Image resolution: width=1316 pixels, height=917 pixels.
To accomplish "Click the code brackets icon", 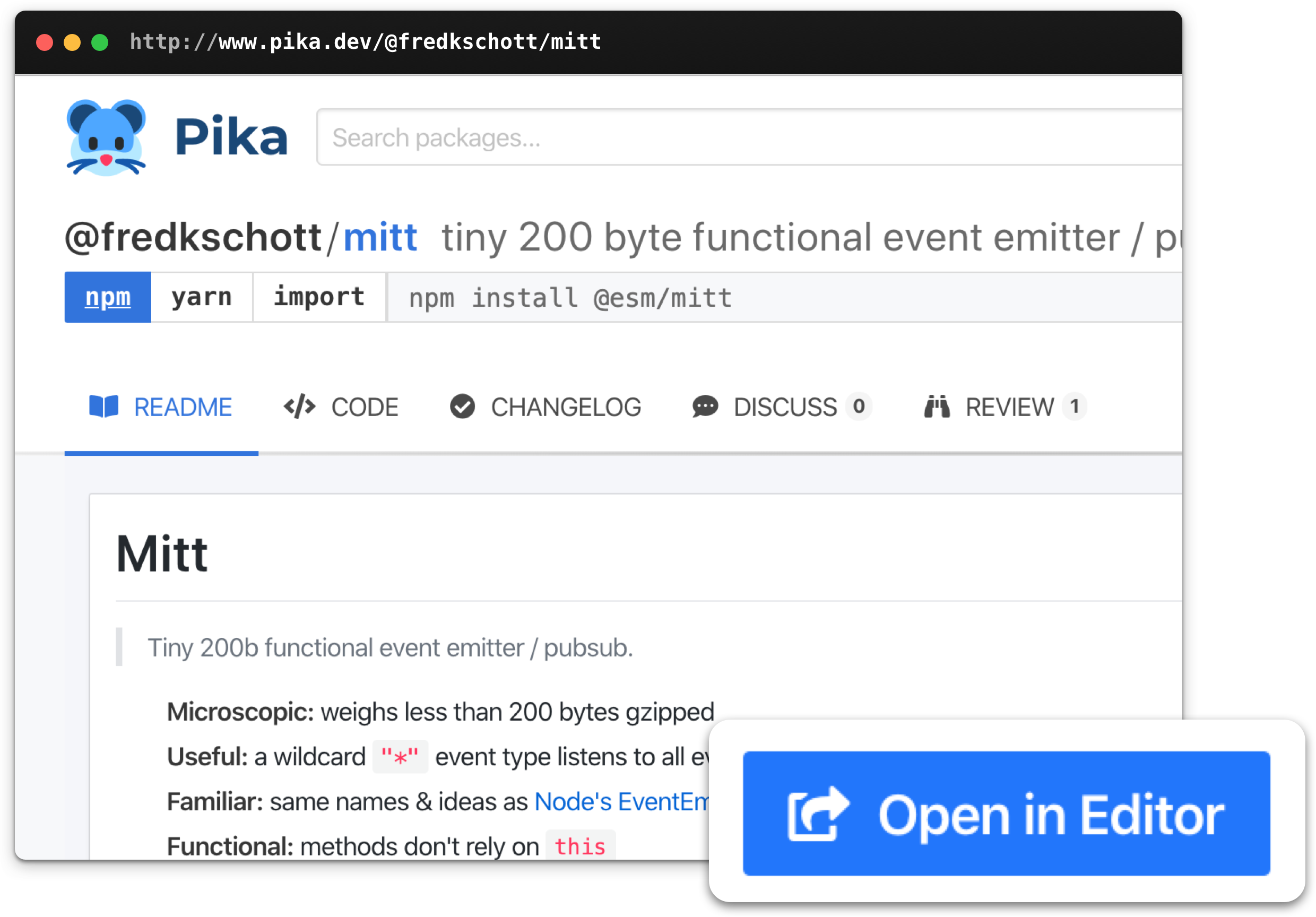I will pos(300,407).
